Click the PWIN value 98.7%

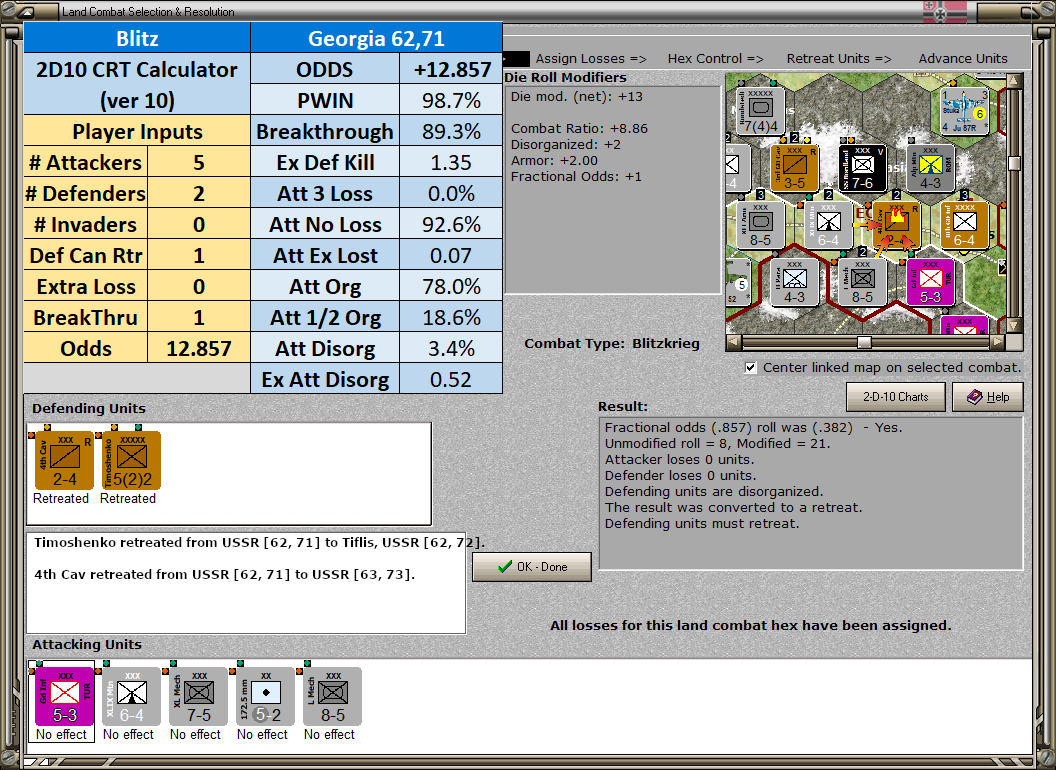[451, 100]
